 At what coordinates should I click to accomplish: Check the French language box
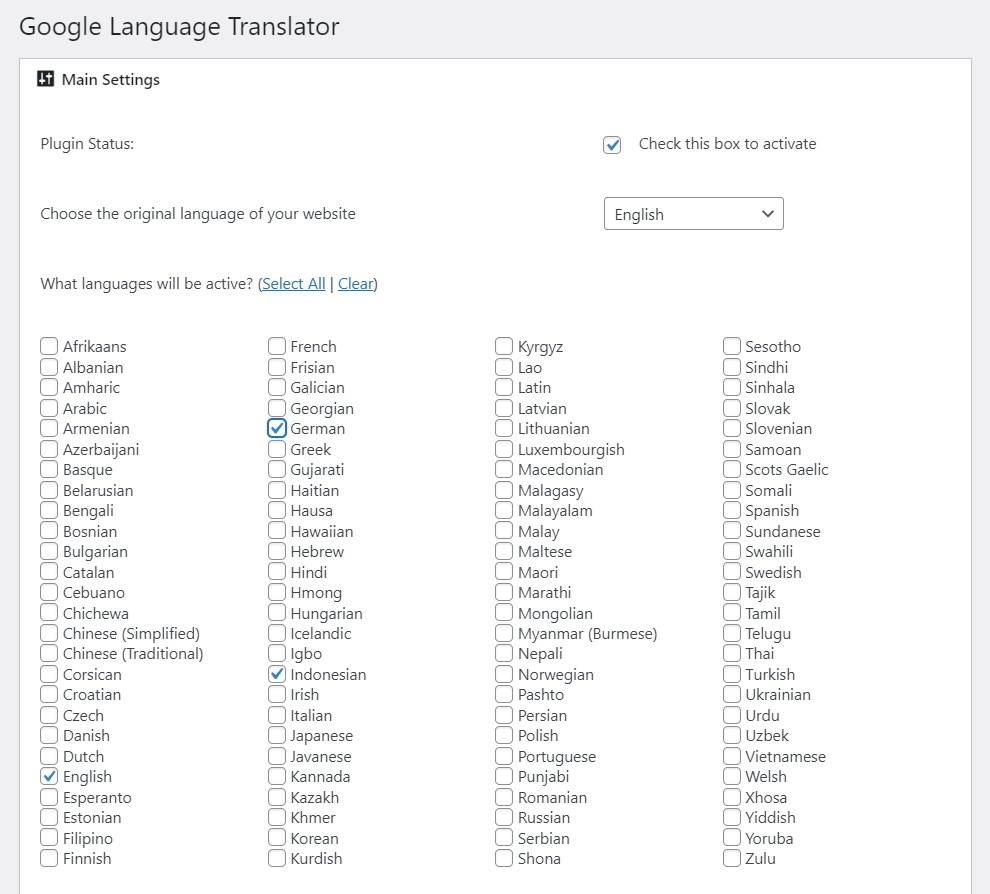click(277, 346)
